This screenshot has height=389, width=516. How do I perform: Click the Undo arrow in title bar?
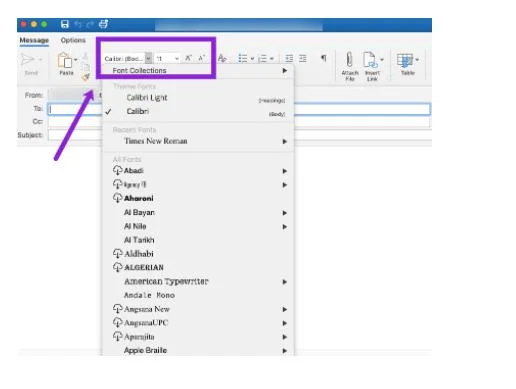pyautogui.click(x=78, y=24)
